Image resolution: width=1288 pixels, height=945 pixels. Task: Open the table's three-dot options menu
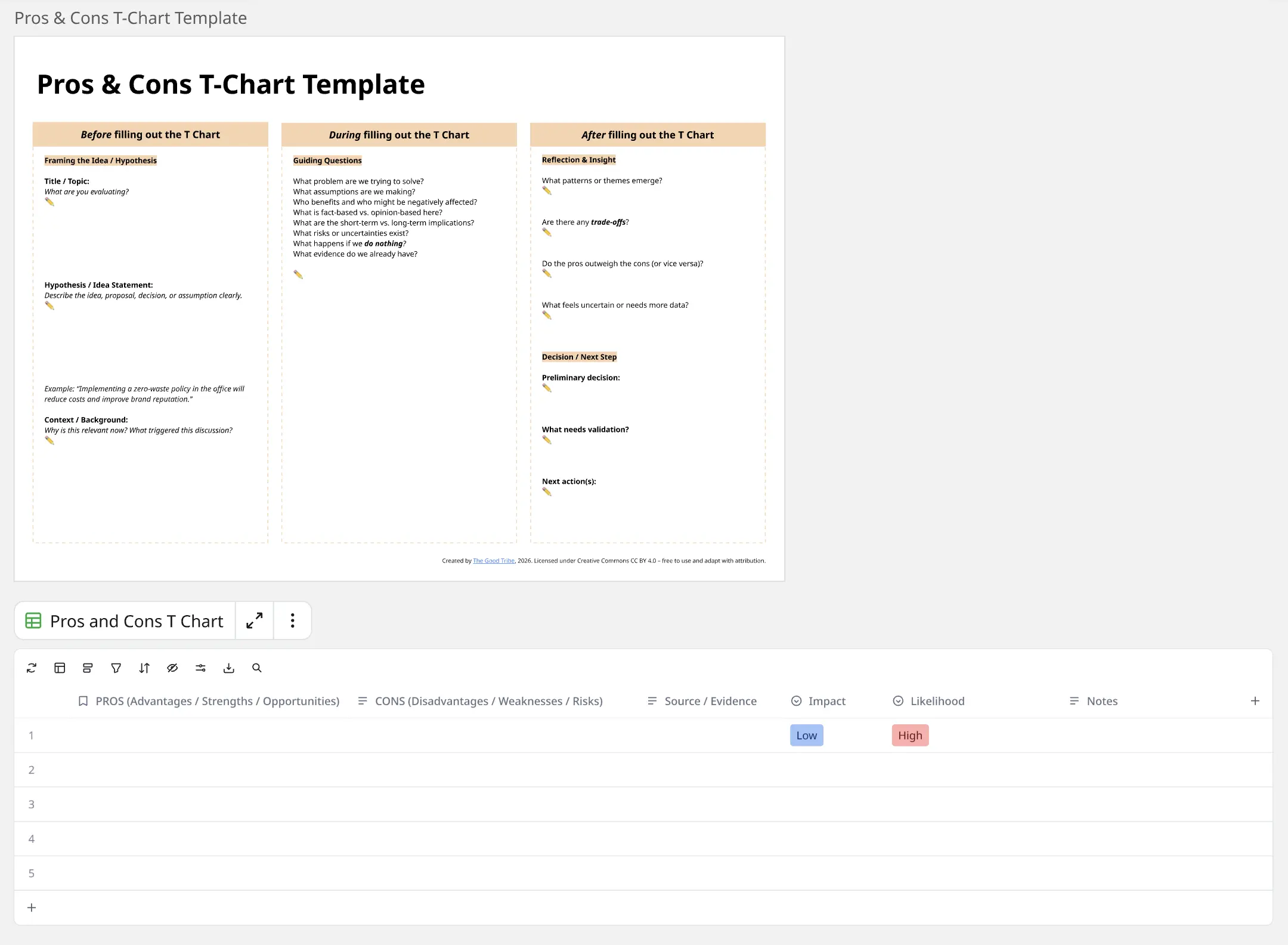coord(292,620)
